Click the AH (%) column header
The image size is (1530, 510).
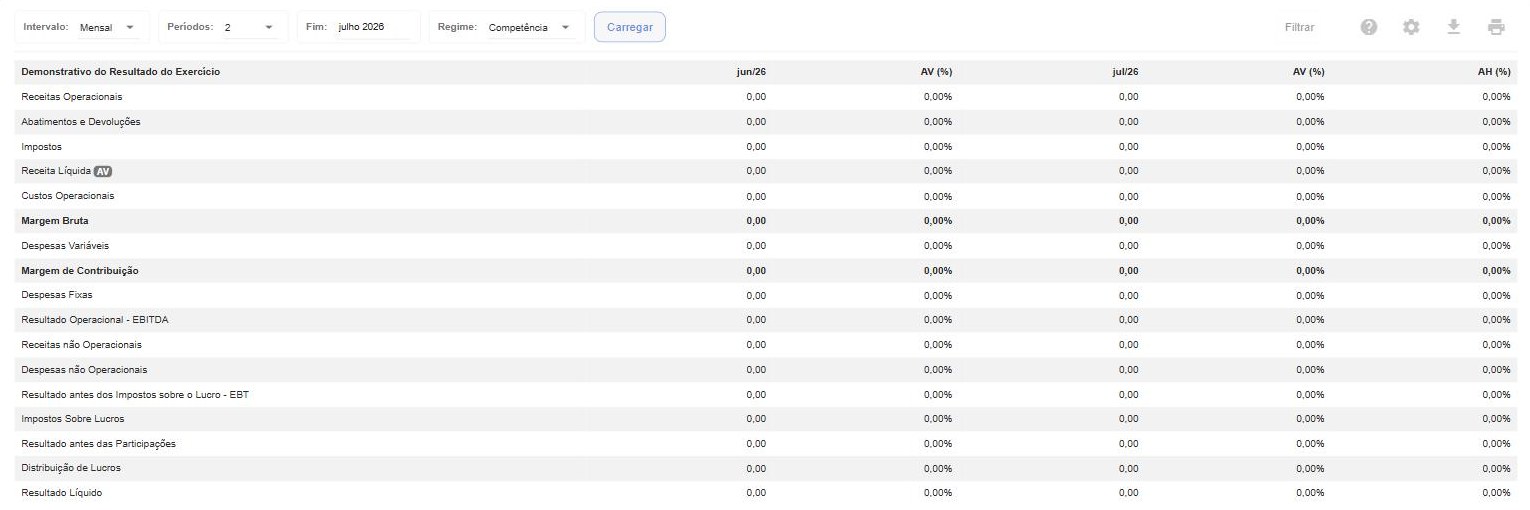point(1495,72)
